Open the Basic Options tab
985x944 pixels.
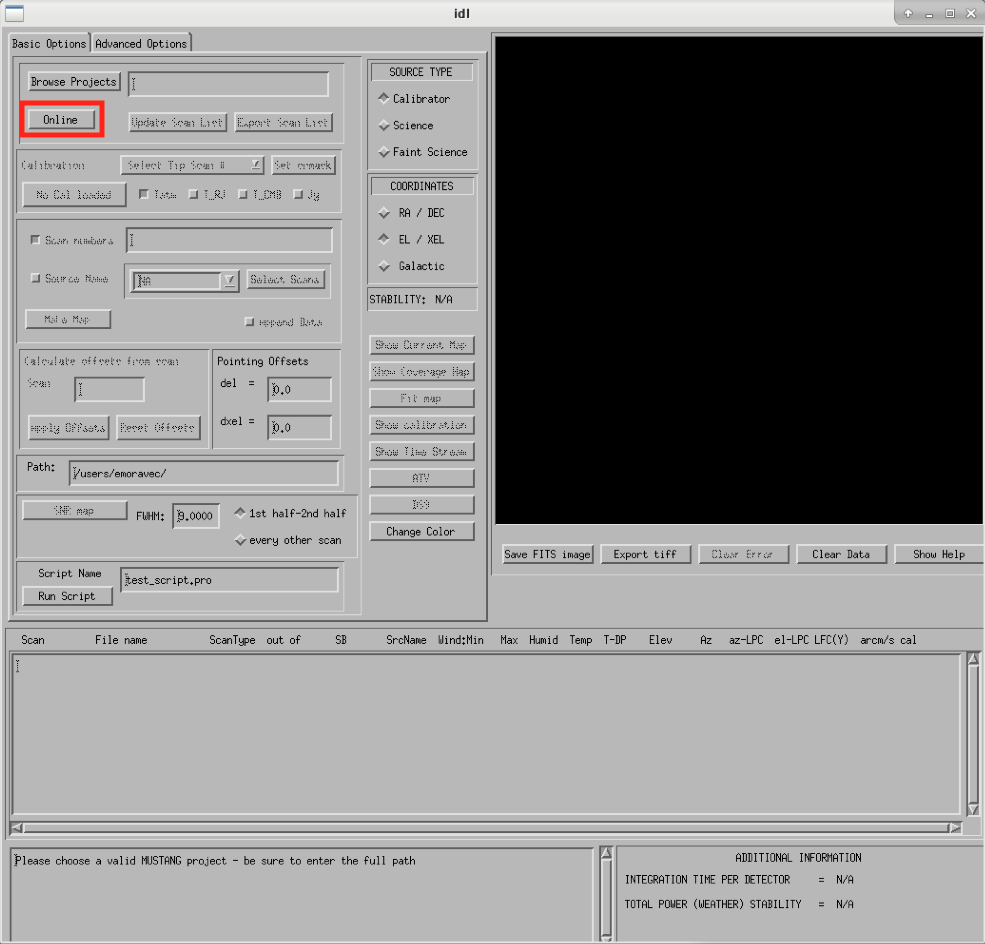coord(49,43)
